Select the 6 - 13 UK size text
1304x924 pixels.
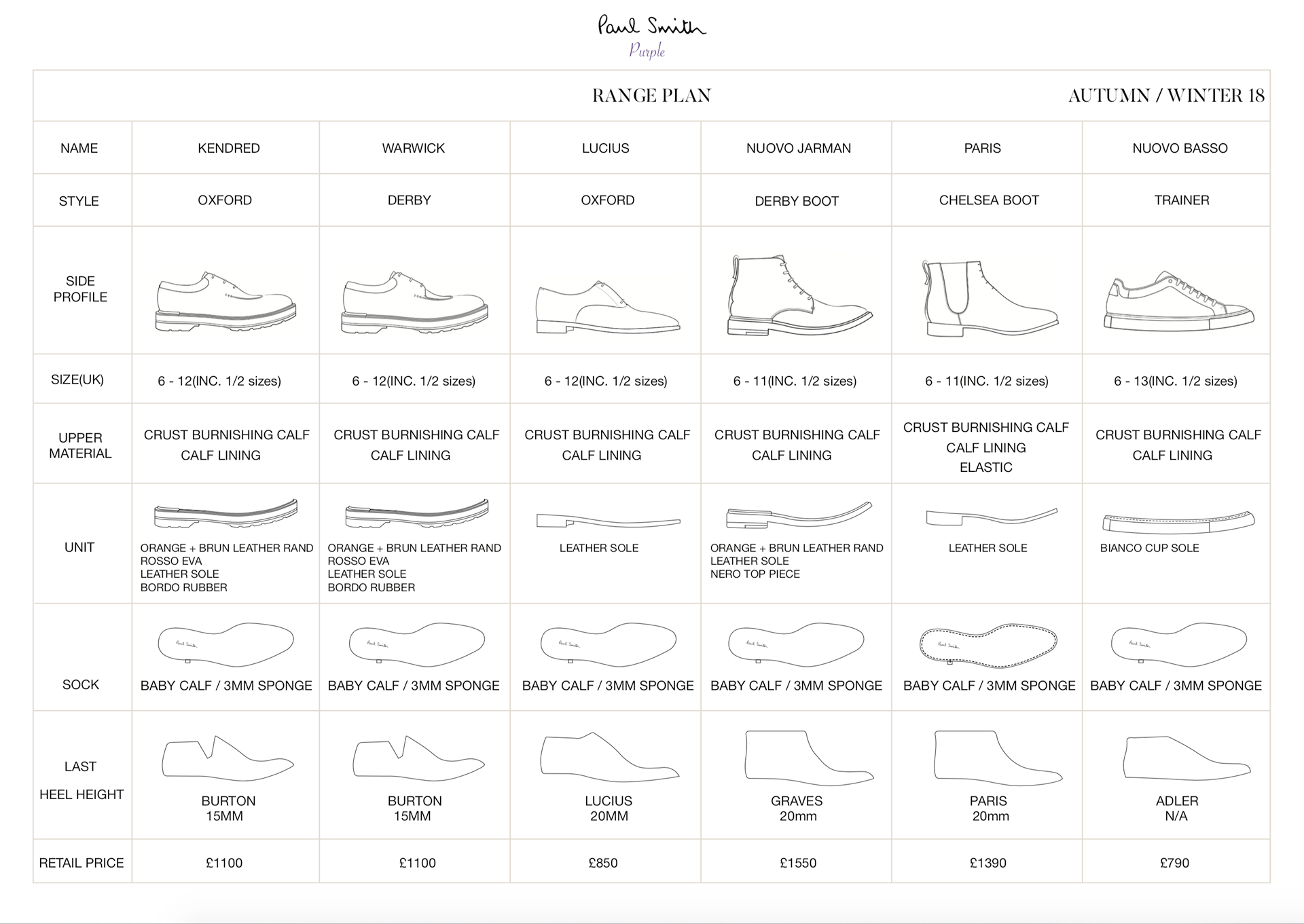(1175, 381)
